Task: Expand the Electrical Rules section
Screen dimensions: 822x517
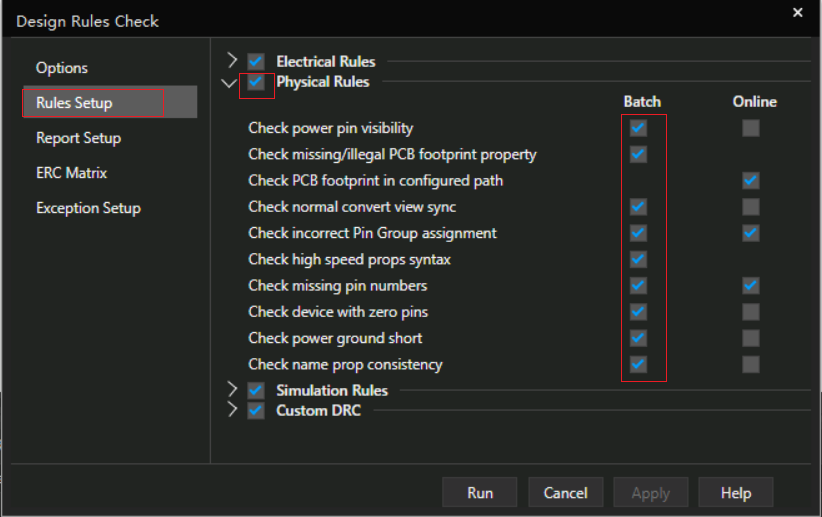Action: coord(232,61)
